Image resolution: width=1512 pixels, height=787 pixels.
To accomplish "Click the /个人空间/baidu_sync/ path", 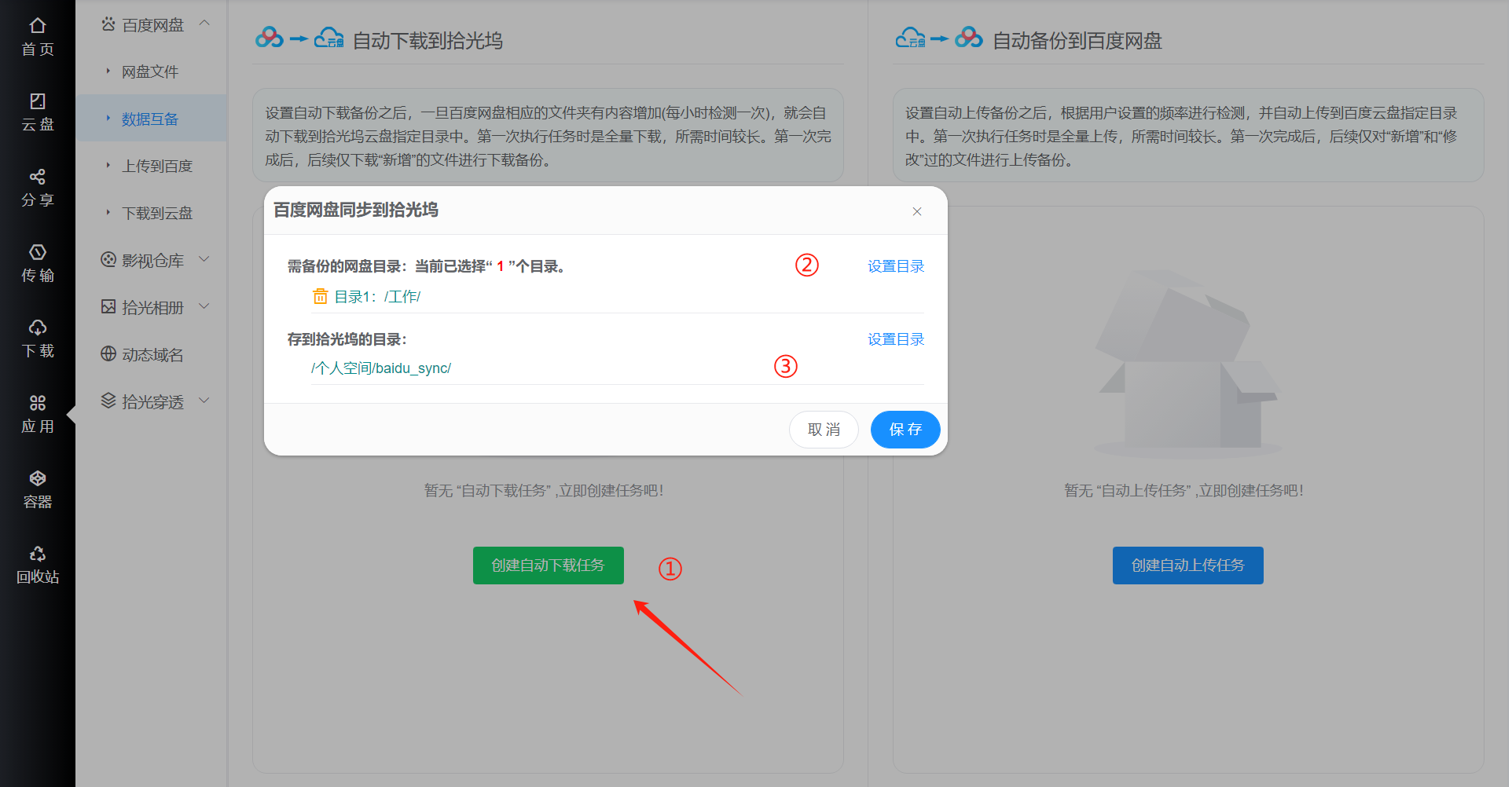I will (x=381, y=368).
